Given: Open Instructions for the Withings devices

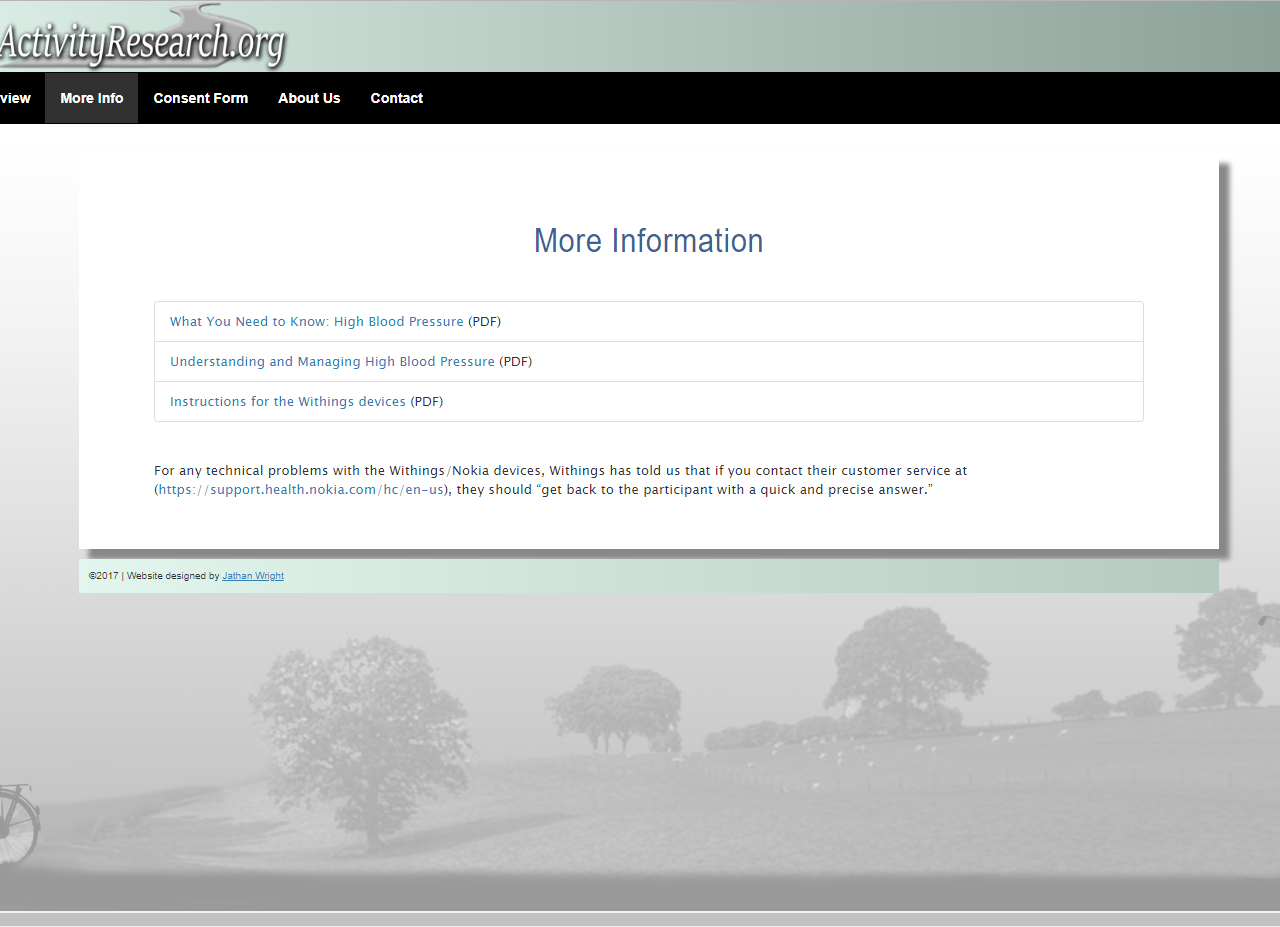Looking at the screenshot, I should coord(287,402).
